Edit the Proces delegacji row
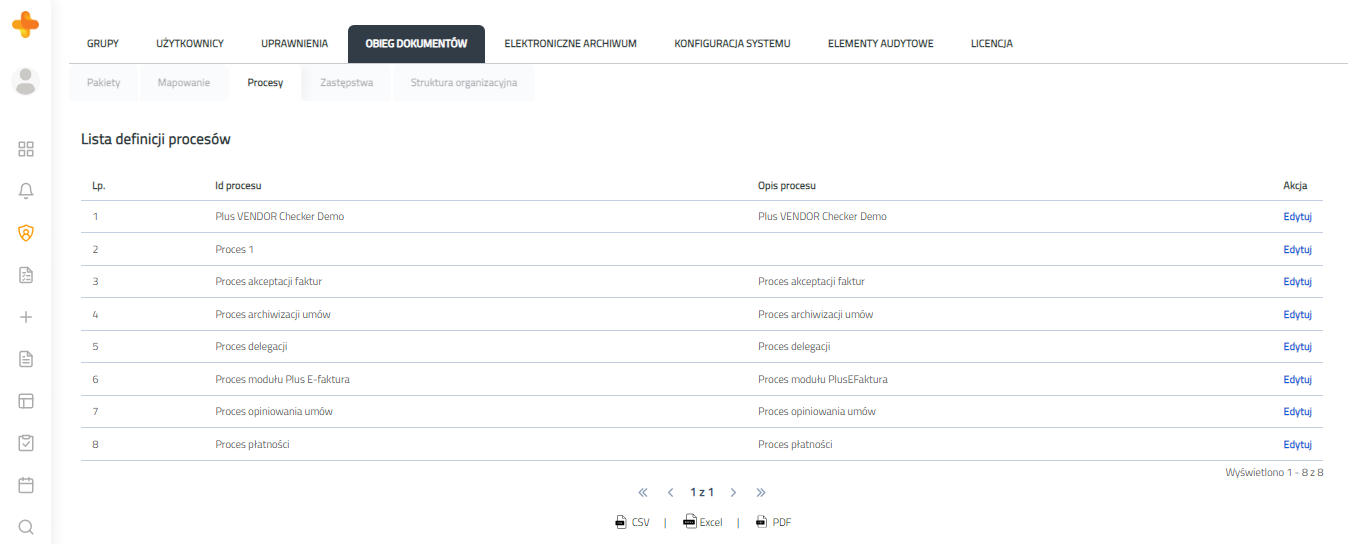 coord(1297,347)
